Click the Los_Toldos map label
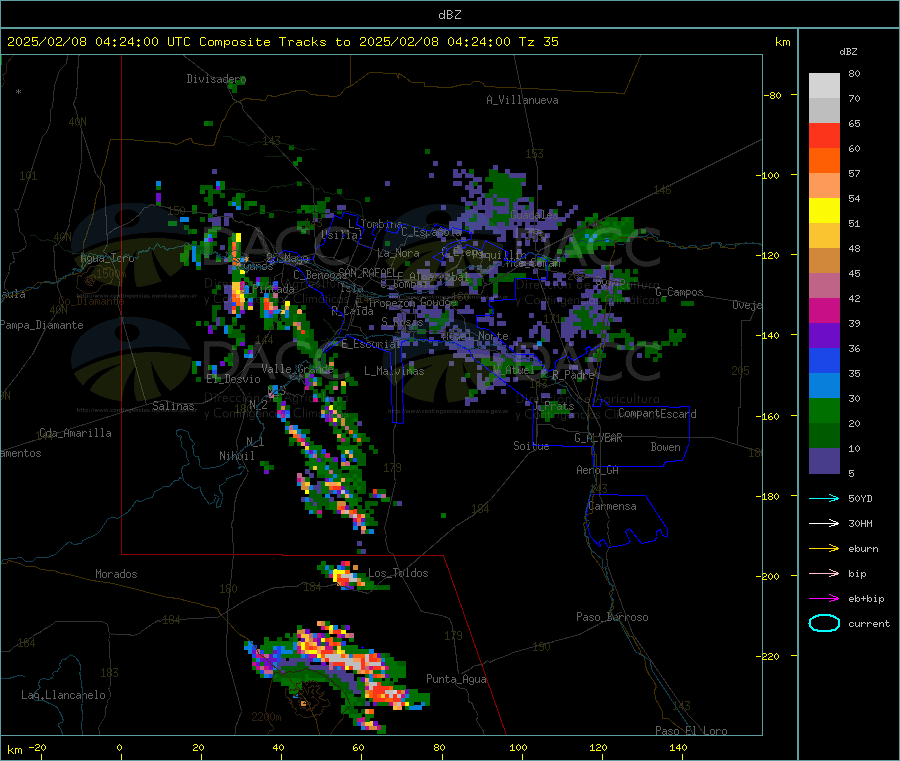The height and width of the screenshot is (761, 900). 398,573
